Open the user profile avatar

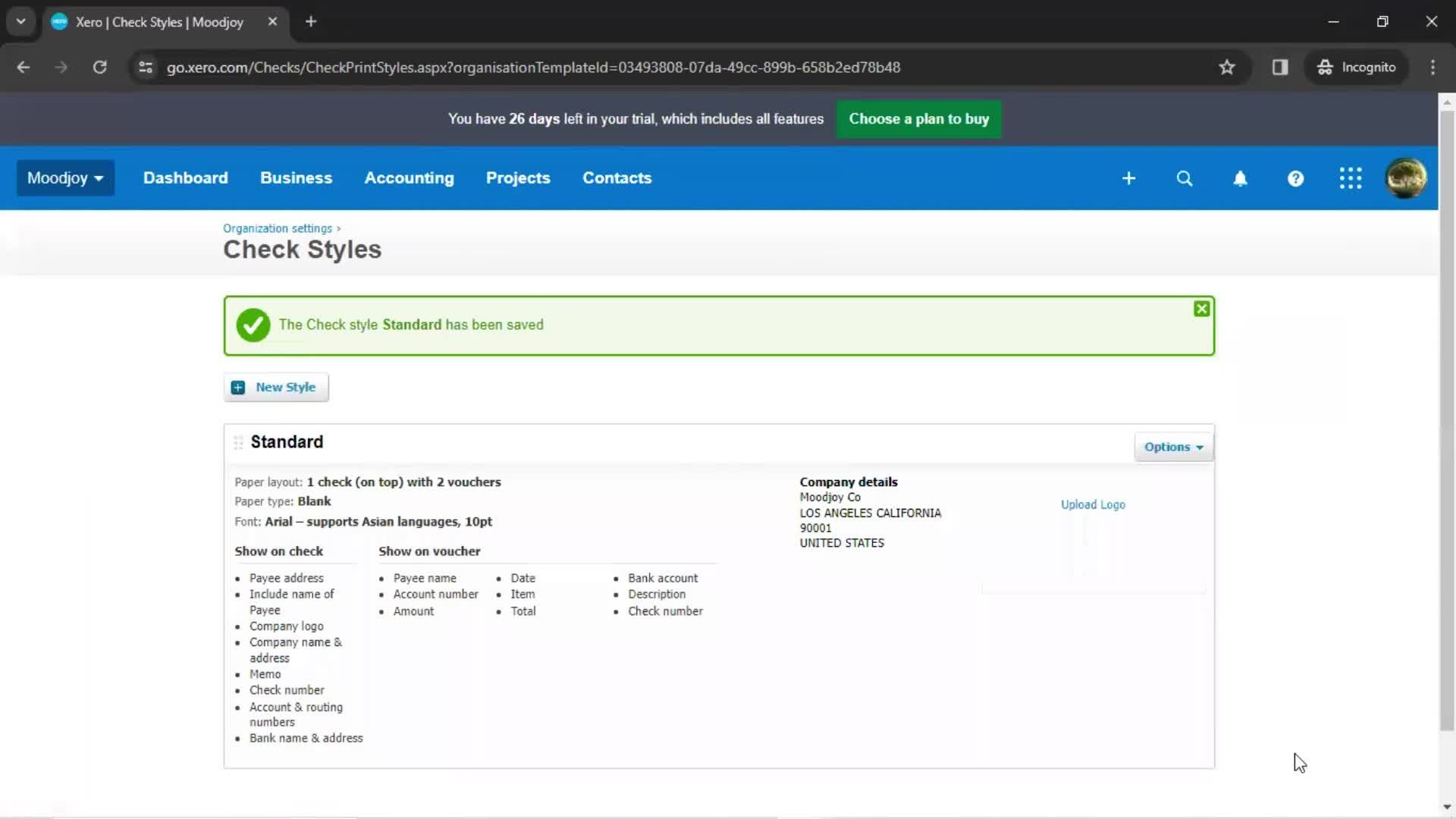point(1406,178)
